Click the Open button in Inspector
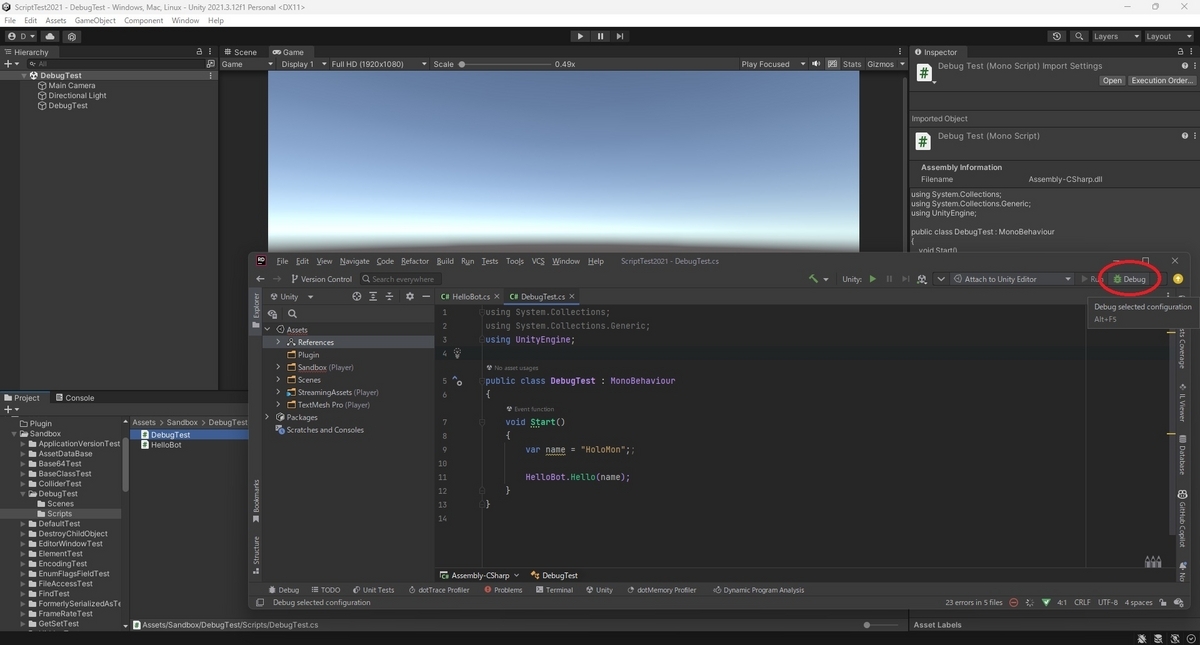This screenshot has height=645, width=1200. (x=1112, y=80)
